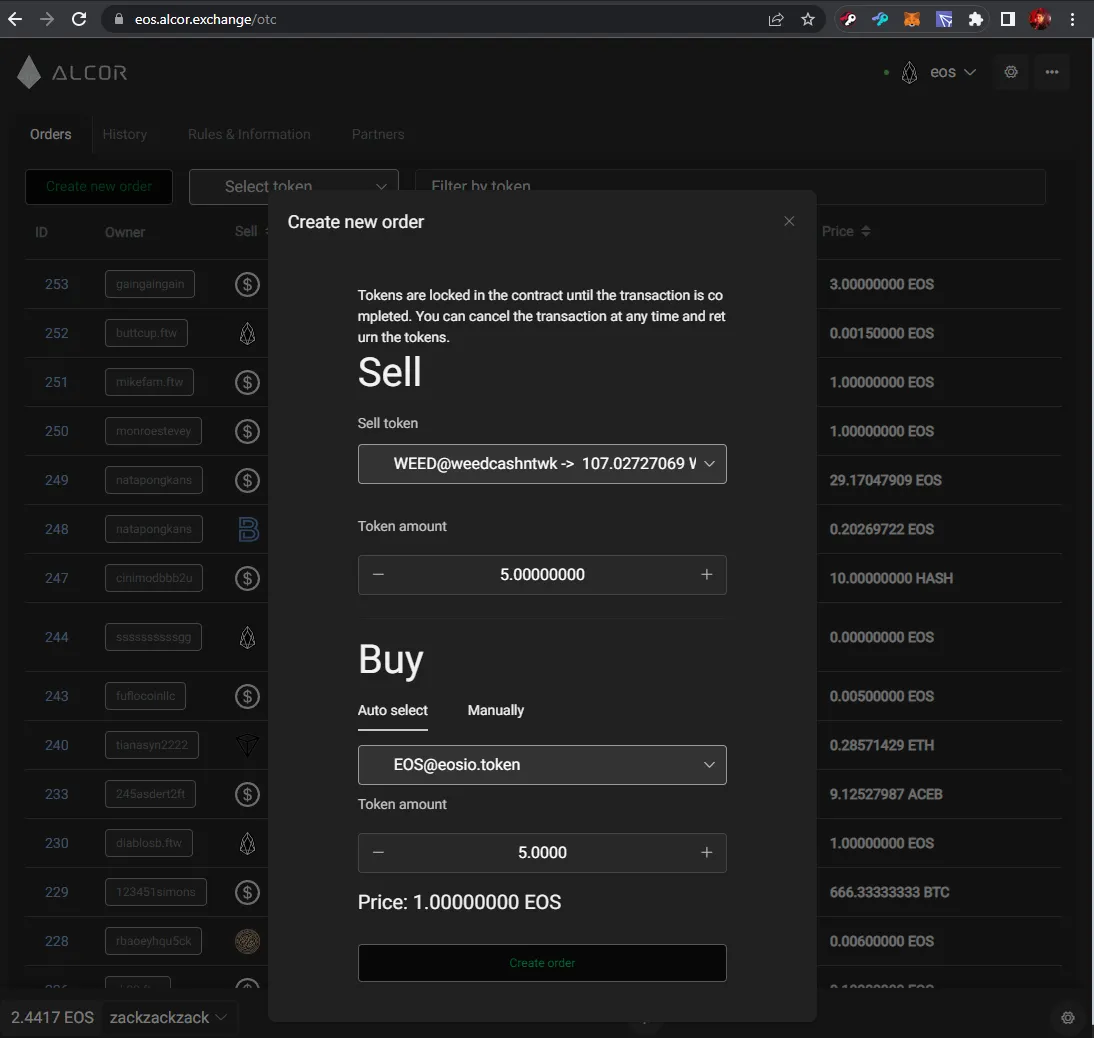Screen dimensions: 1094x1038
Task: Open the EOS network selector dropdown
Action: [941, 73]
